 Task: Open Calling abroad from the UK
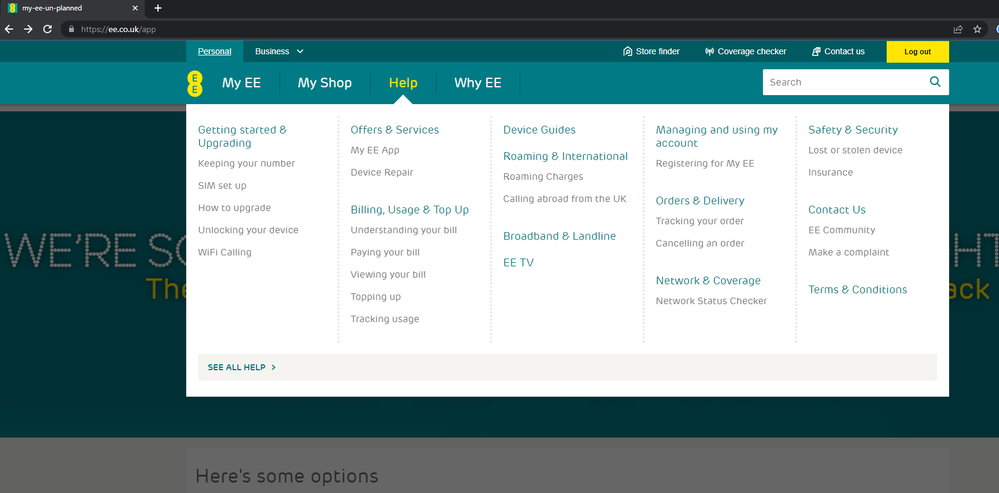[565, 199]
